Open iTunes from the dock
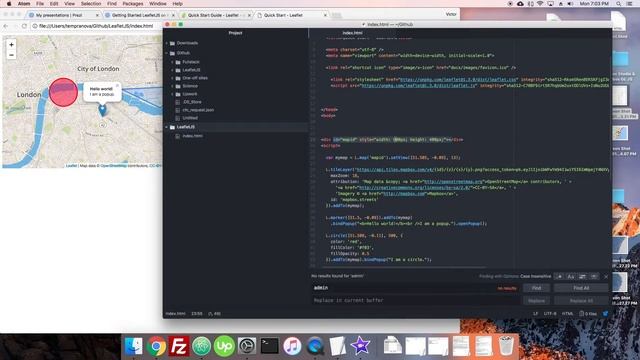The height and width of the screenshot is (360, 640). coord(292,346)
